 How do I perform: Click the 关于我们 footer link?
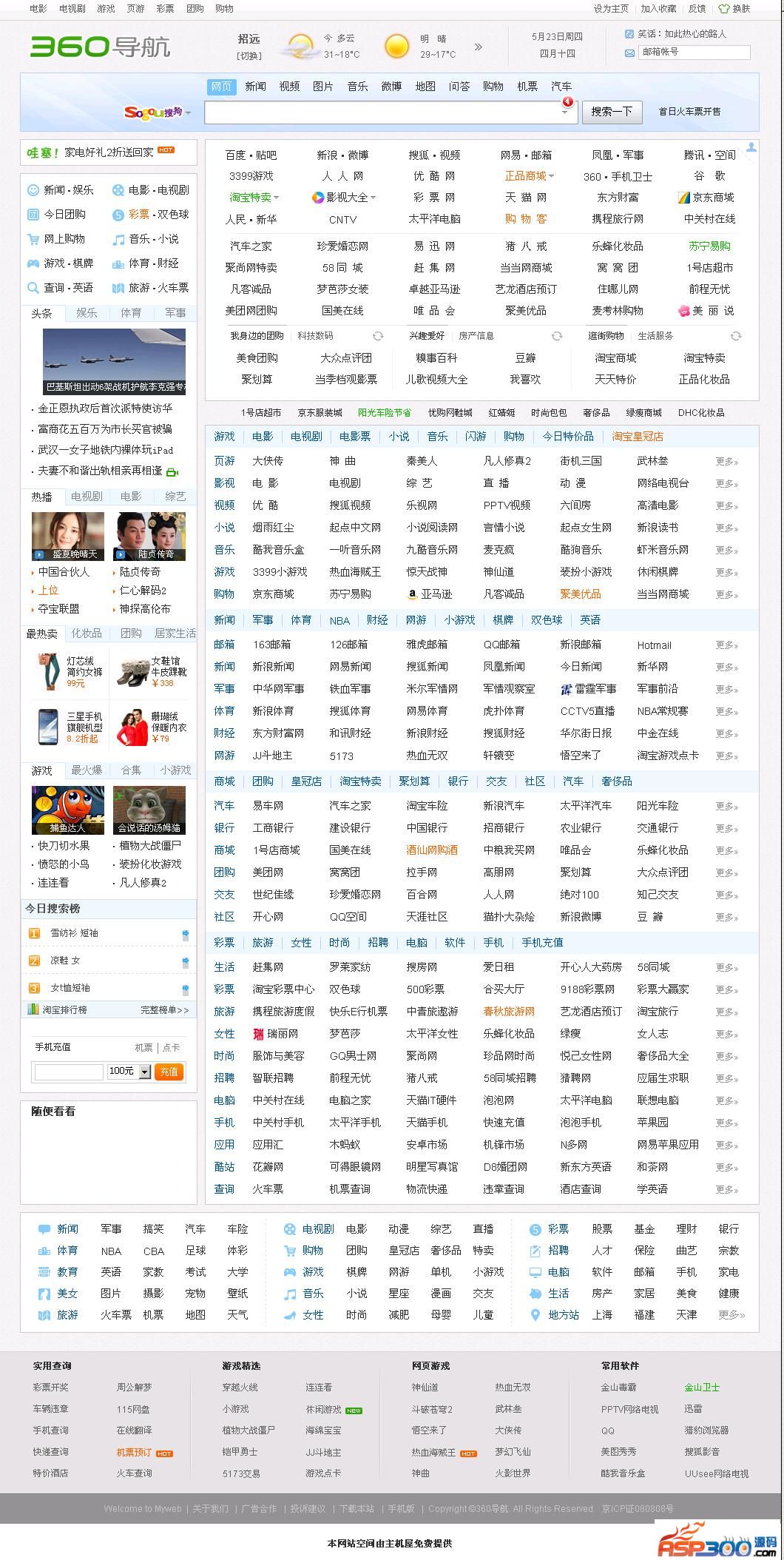coord(210,1509)
